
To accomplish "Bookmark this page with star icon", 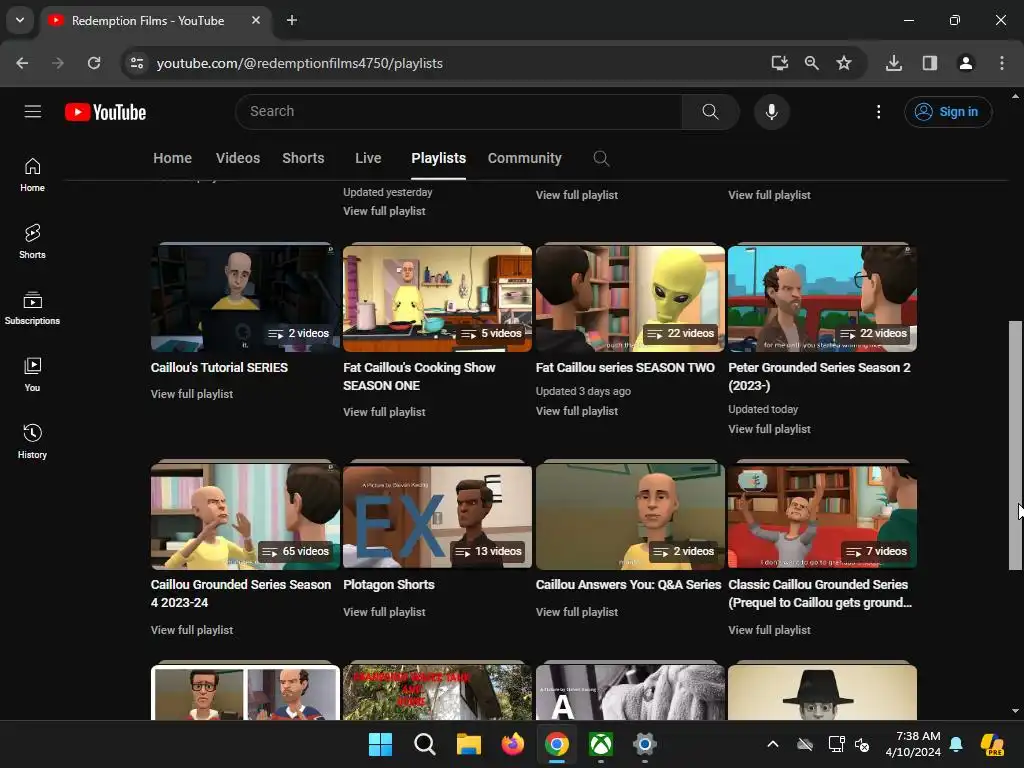I will pyautogui.click(x=844, y=63).
